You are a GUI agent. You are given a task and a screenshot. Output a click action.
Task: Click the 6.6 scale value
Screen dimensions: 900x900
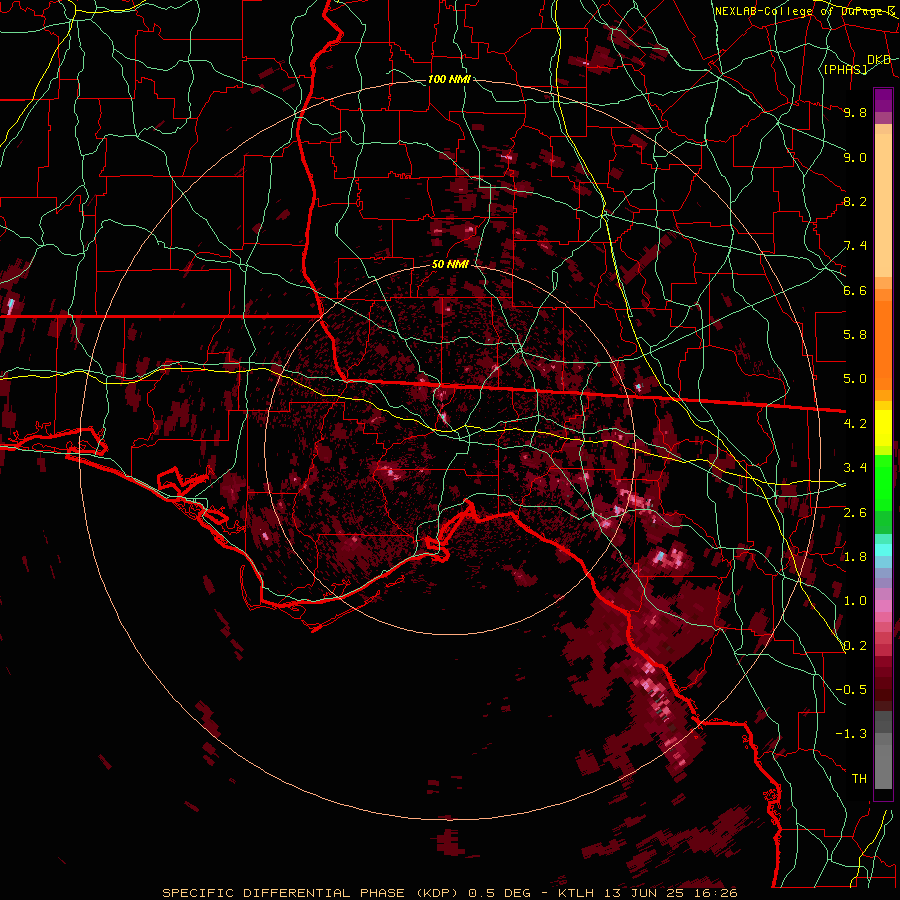point(855,290)
